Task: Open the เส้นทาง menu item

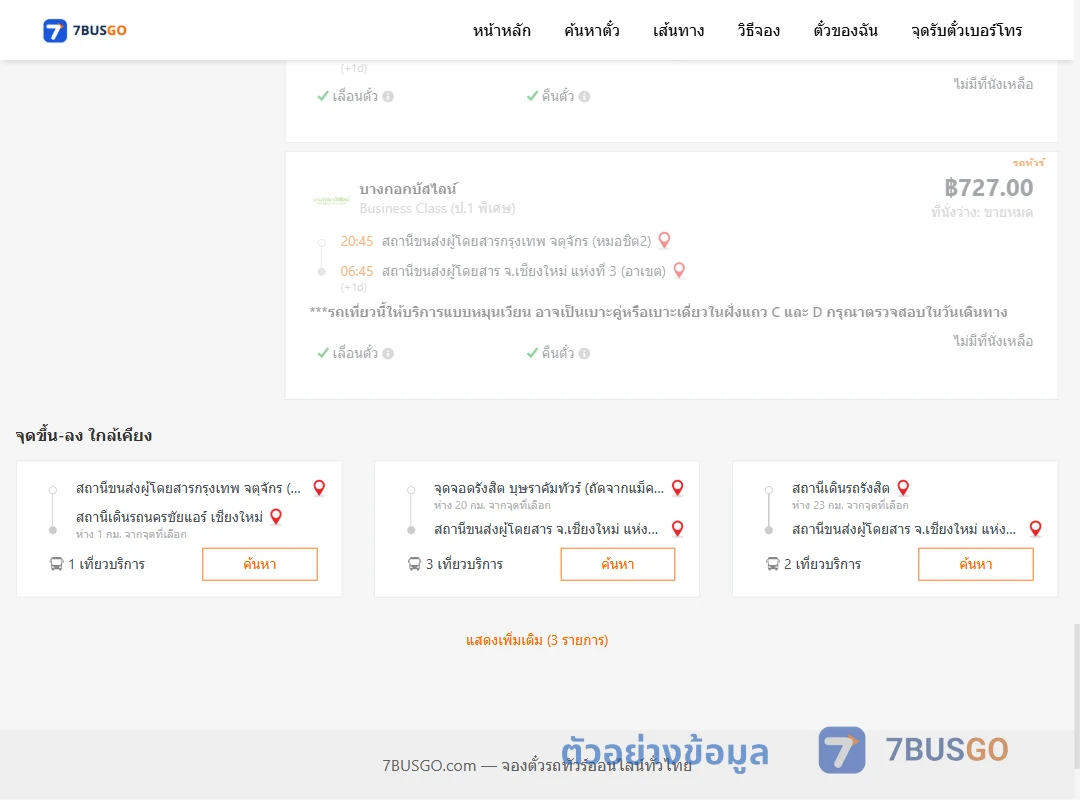Action: click(x=678, y=30)
